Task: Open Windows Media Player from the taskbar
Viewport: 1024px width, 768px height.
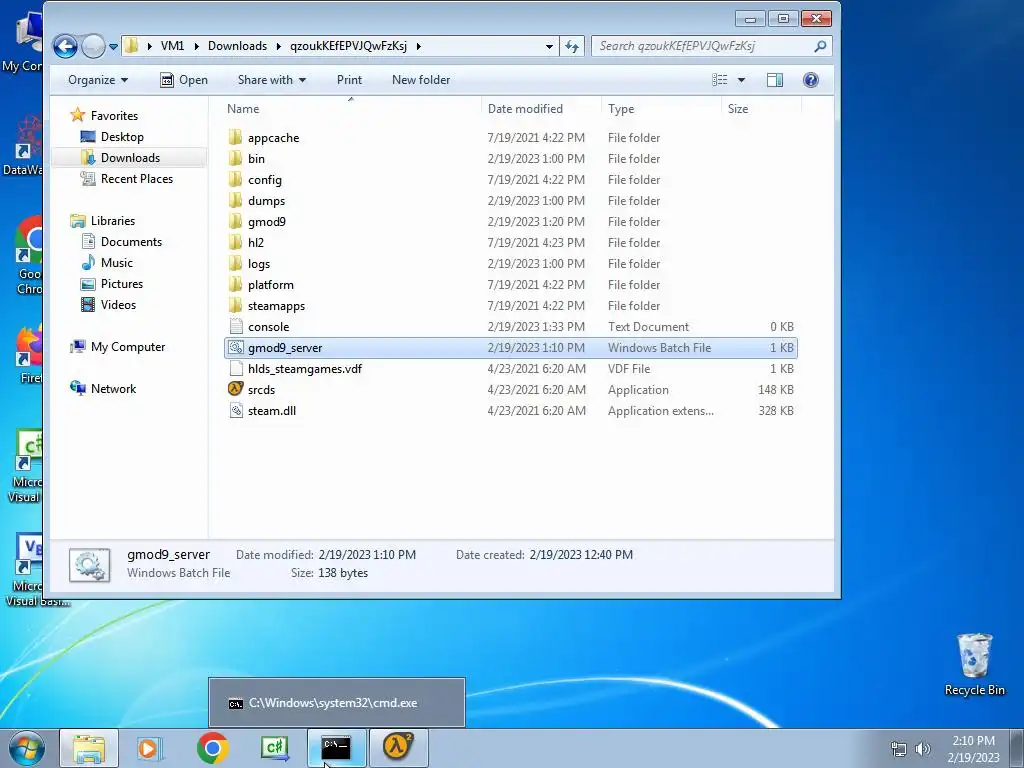Action: 150,748
